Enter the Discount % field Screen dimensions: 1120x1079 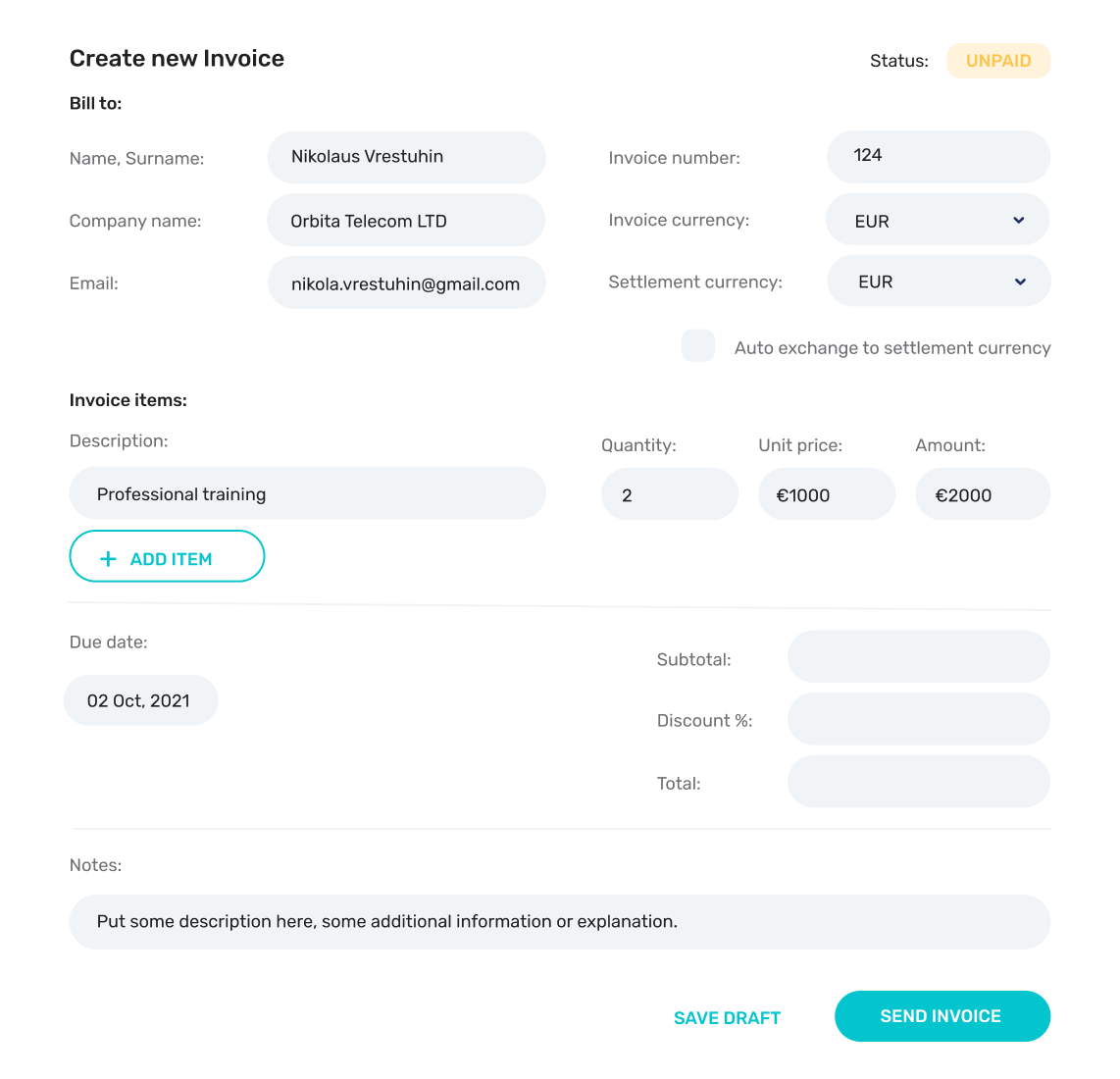918,719
